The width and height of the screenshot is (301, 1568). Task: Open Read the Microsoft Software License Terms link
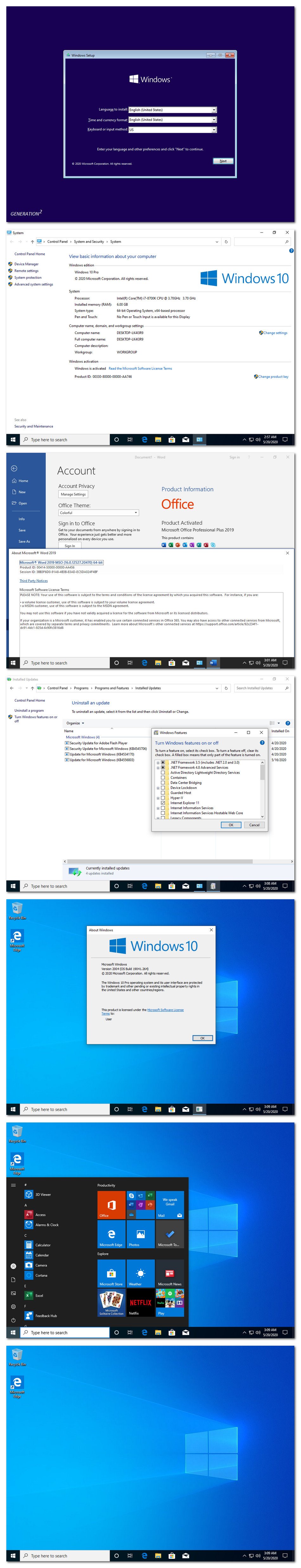pos(140,368)
